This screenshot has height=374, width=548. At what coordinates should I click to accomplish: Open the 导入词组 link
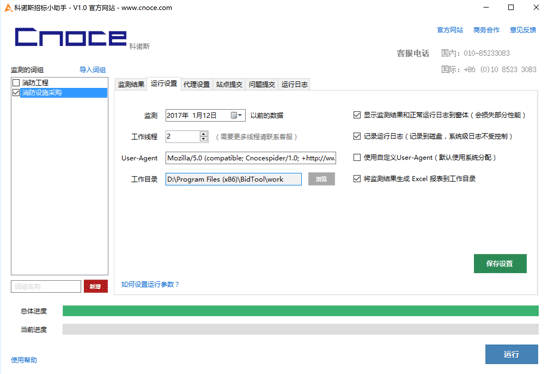[93, 70]
